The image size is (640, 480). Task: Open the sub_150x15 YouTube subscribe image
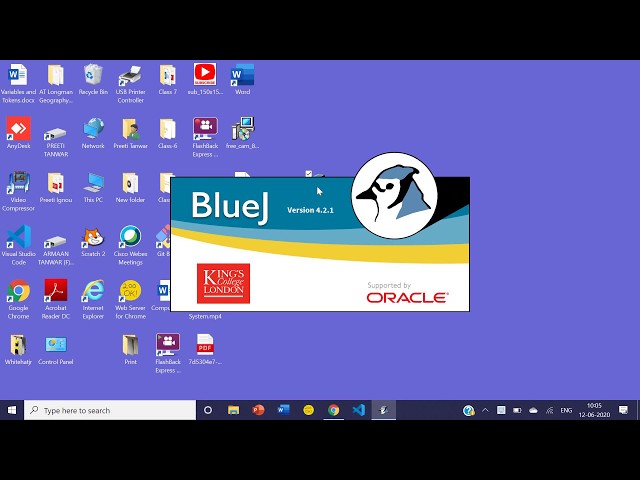click(x=205, y=80)
